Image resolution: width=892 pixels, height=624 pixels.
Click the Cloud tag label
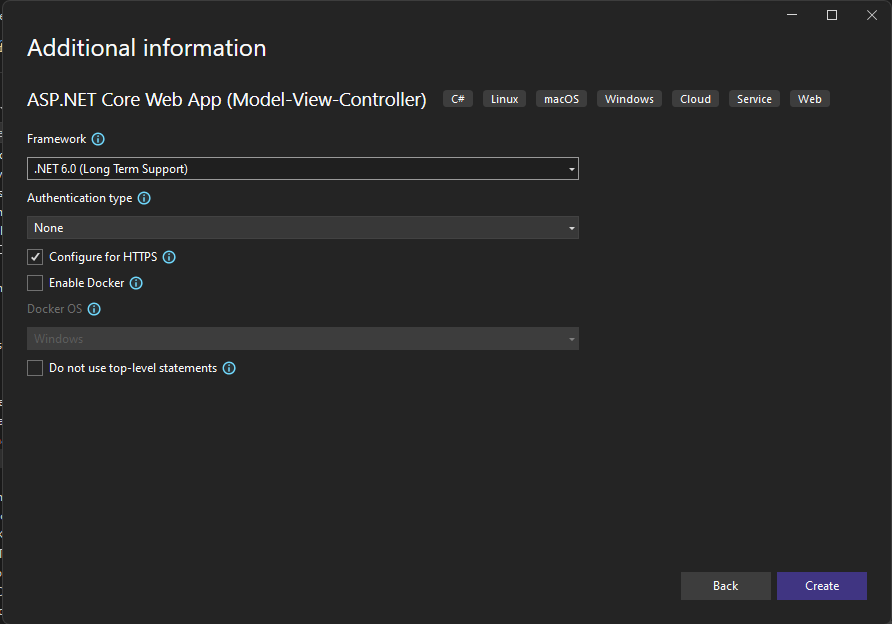(695, 99)
